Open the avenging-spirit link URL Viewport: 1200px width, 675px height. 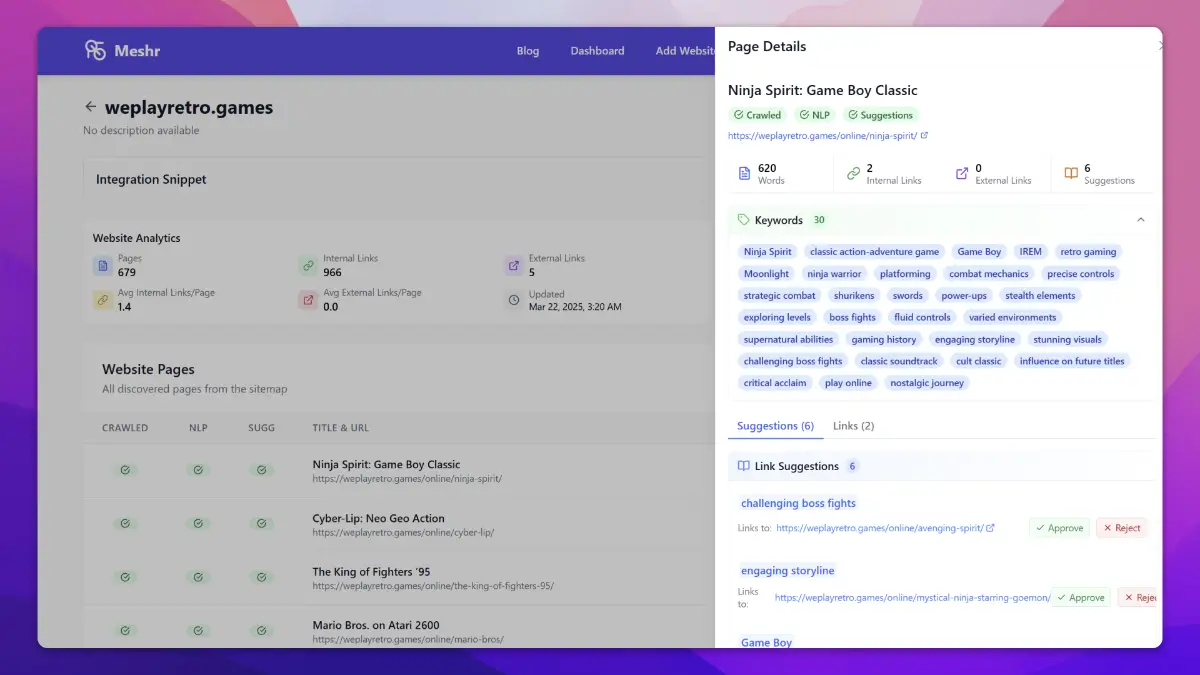pyautogui.click(x=880, y=528)
